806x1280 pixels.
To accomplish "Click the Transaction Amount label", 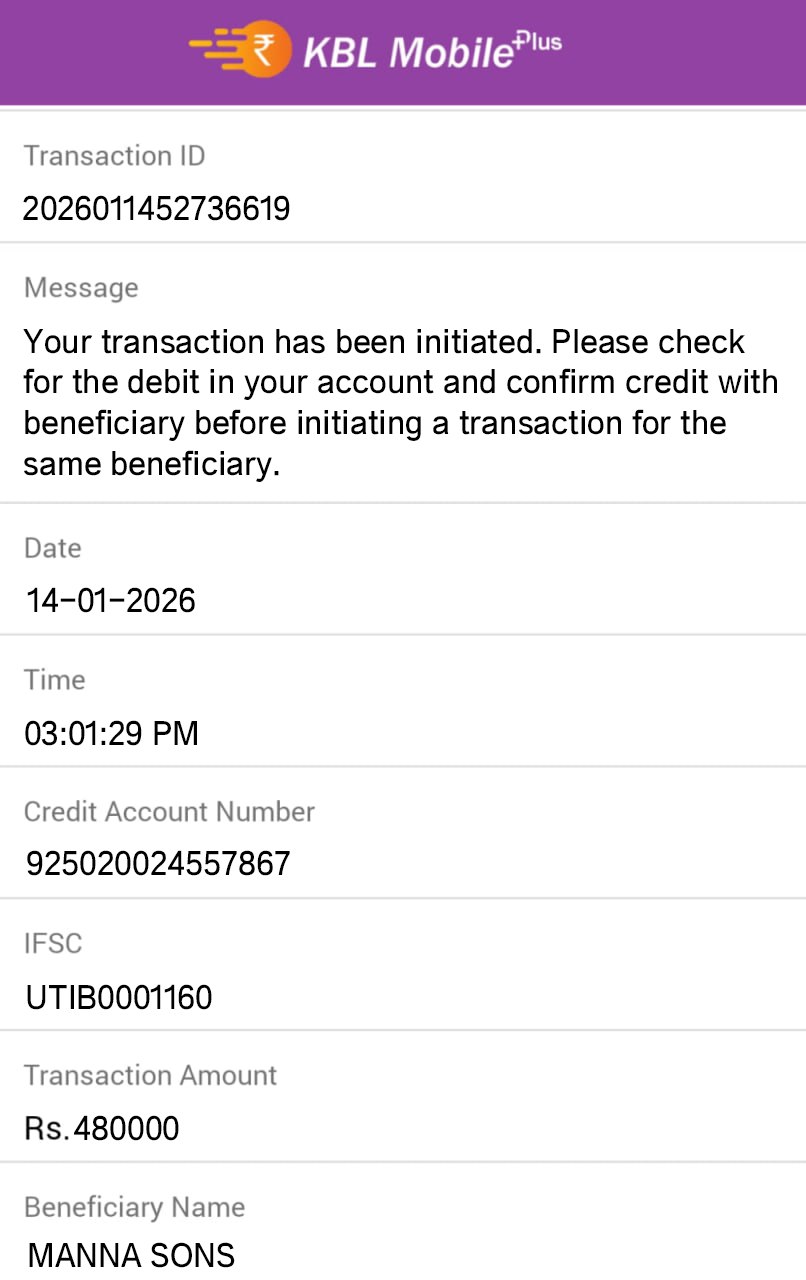I will 150,1075.
